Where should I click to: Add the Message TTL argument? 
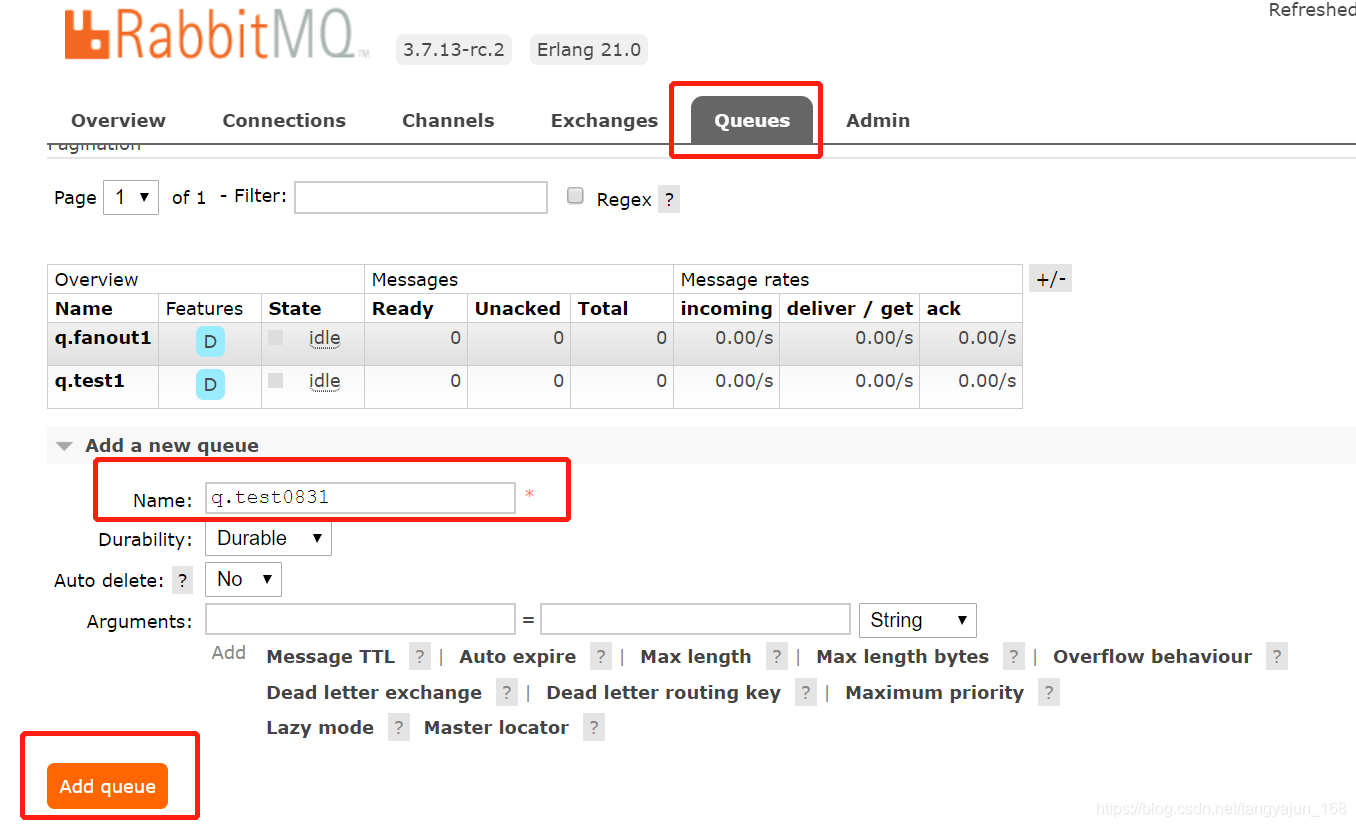331,657
